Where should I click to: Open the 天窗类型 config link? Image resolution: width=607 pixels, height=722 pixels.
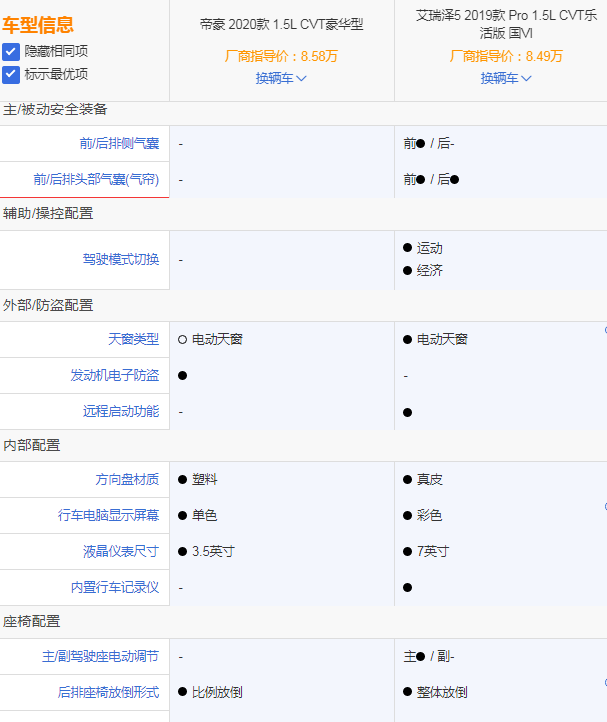(133, 340)
